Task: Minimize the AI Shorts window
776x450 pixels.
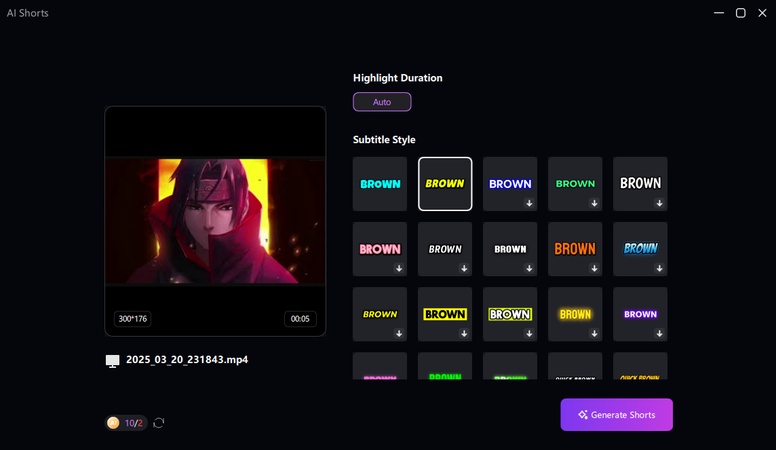Action: (x=719, y=13)
